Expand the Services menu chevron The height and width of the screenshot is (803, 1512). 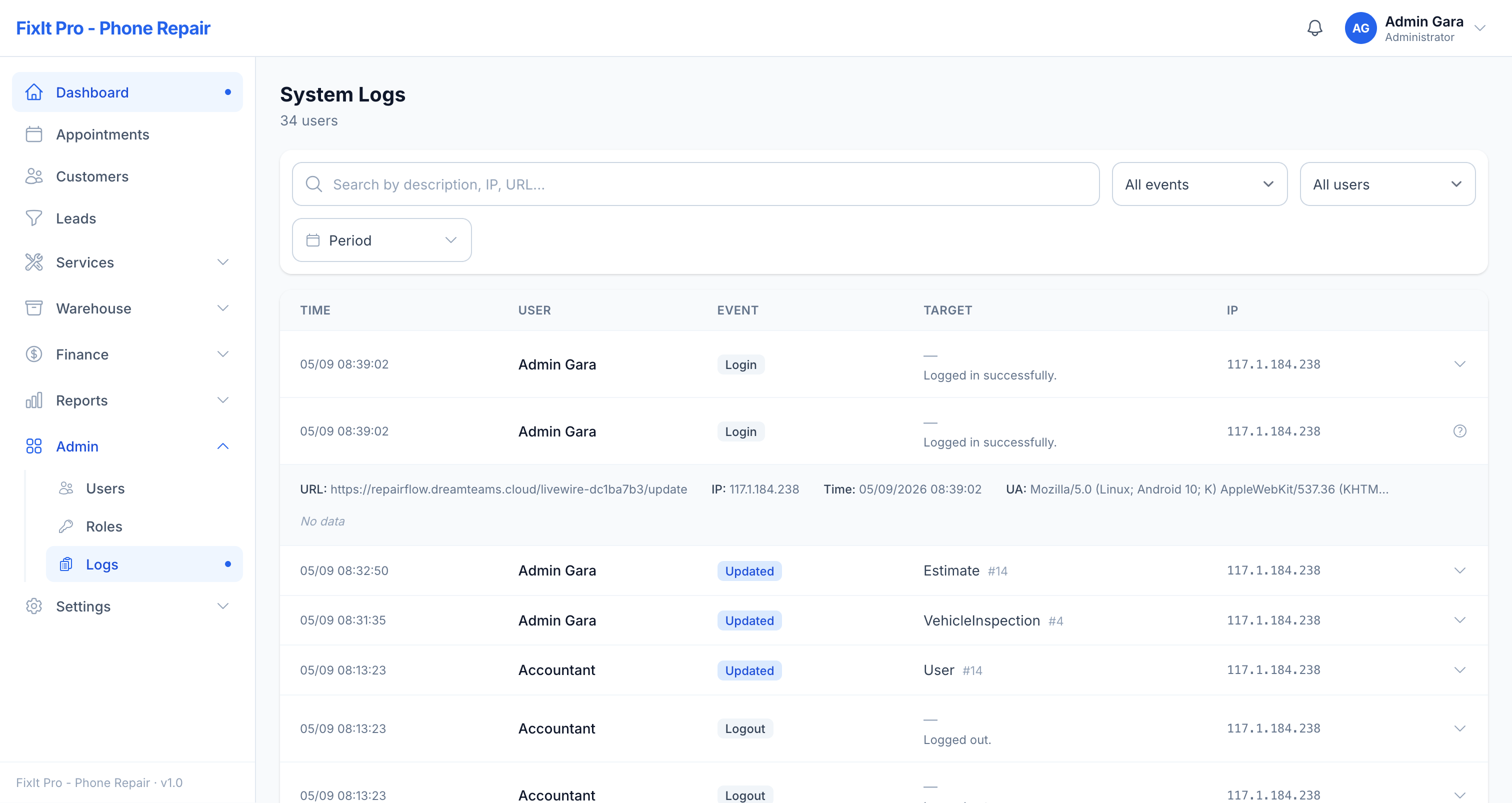pos(223,262)
